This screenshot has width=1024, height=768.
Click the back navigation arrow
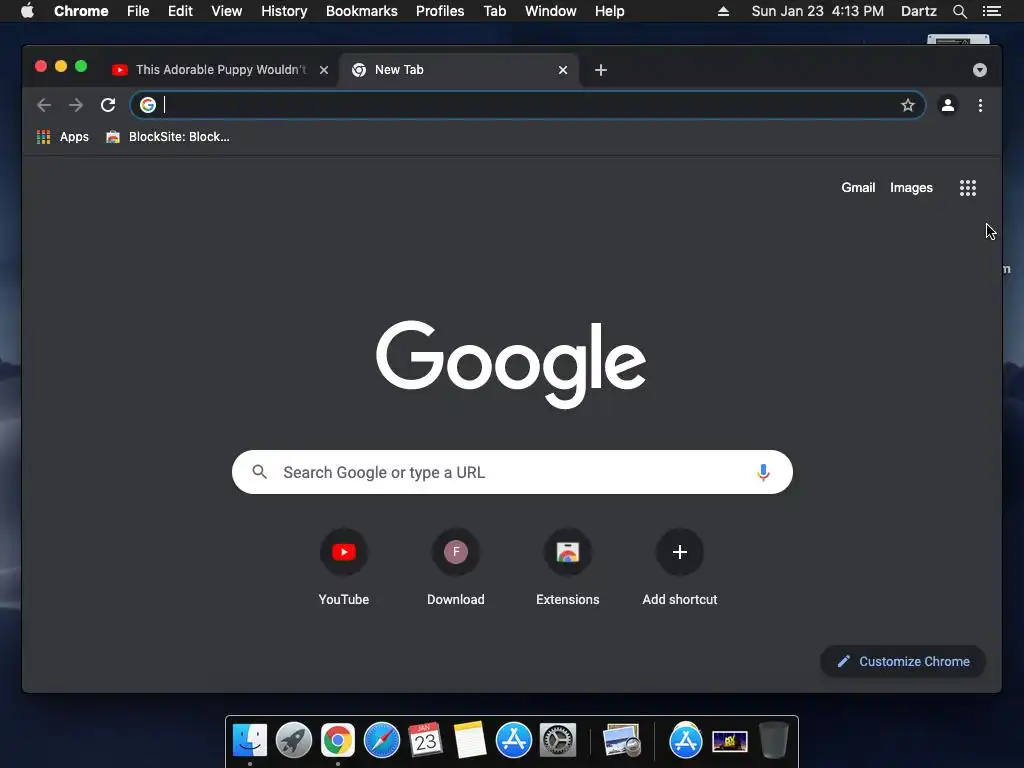(44, 105)
